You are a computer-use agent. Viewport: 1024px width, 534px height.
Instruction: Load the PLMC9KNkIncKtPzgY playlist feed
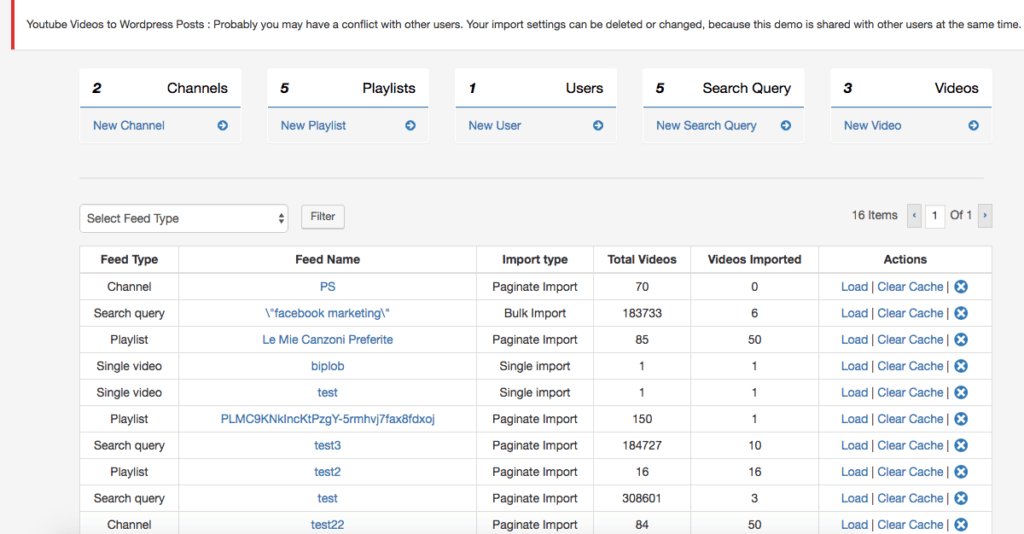point(854,419)
